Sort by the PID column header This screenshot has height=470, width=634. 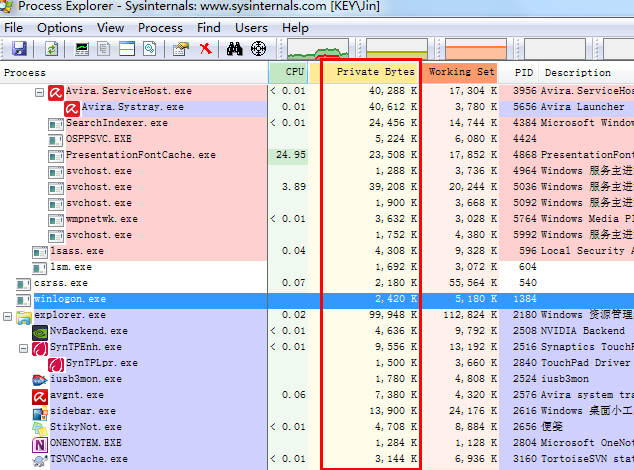[x=519, y=73]
